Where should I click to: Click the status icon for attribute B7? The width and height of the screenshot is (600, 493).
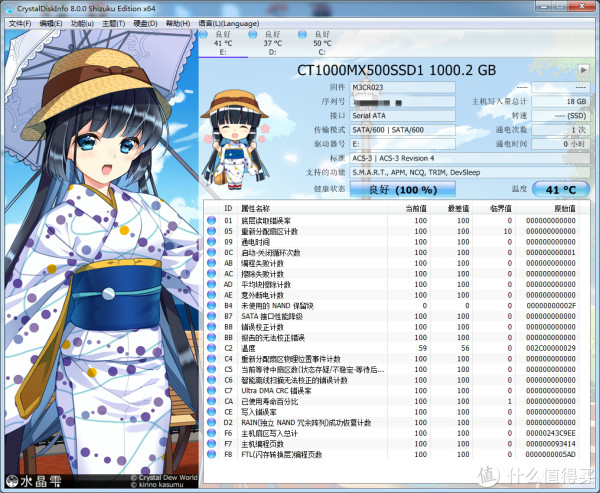coord(211,316)
